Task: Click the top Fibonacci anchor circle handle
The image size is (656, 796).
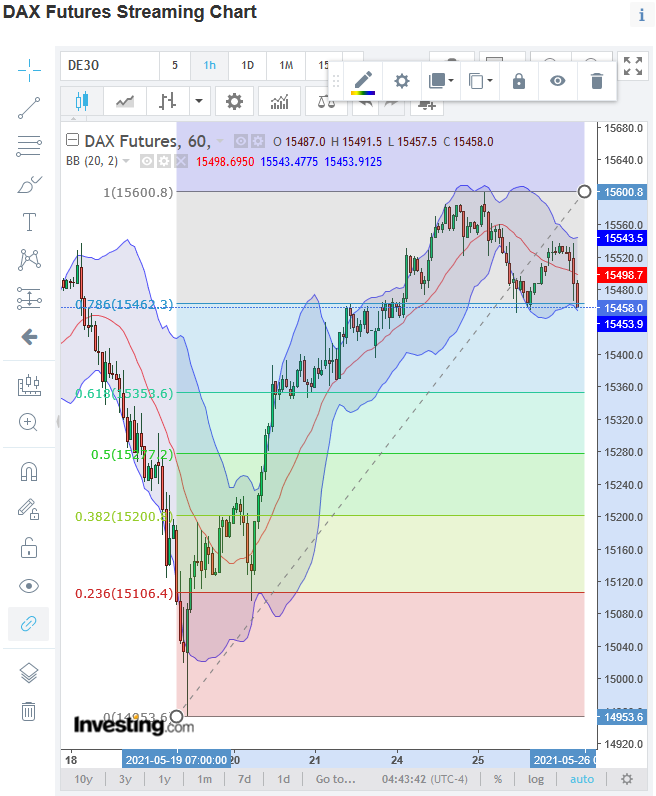Action: click(584, 192)
